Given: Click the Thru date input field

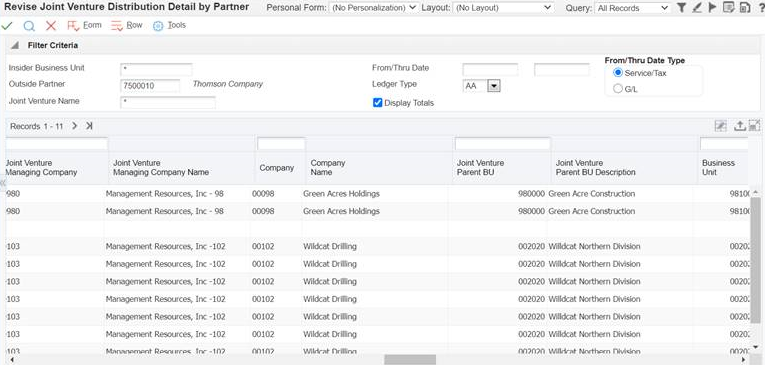Looking at the screenshot, I should tap(562, 69).
